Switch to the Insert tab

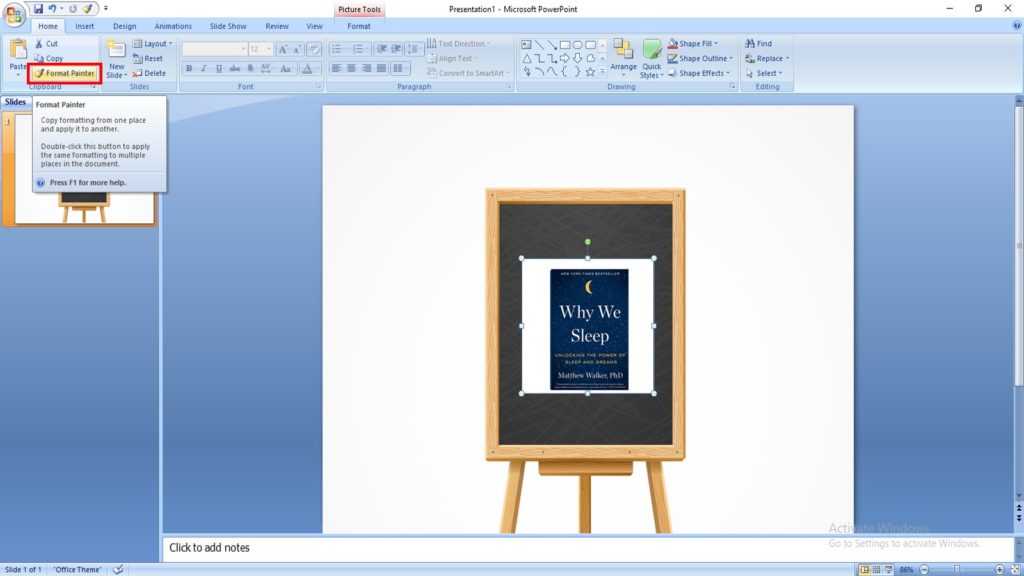click(x=84, y=26)
